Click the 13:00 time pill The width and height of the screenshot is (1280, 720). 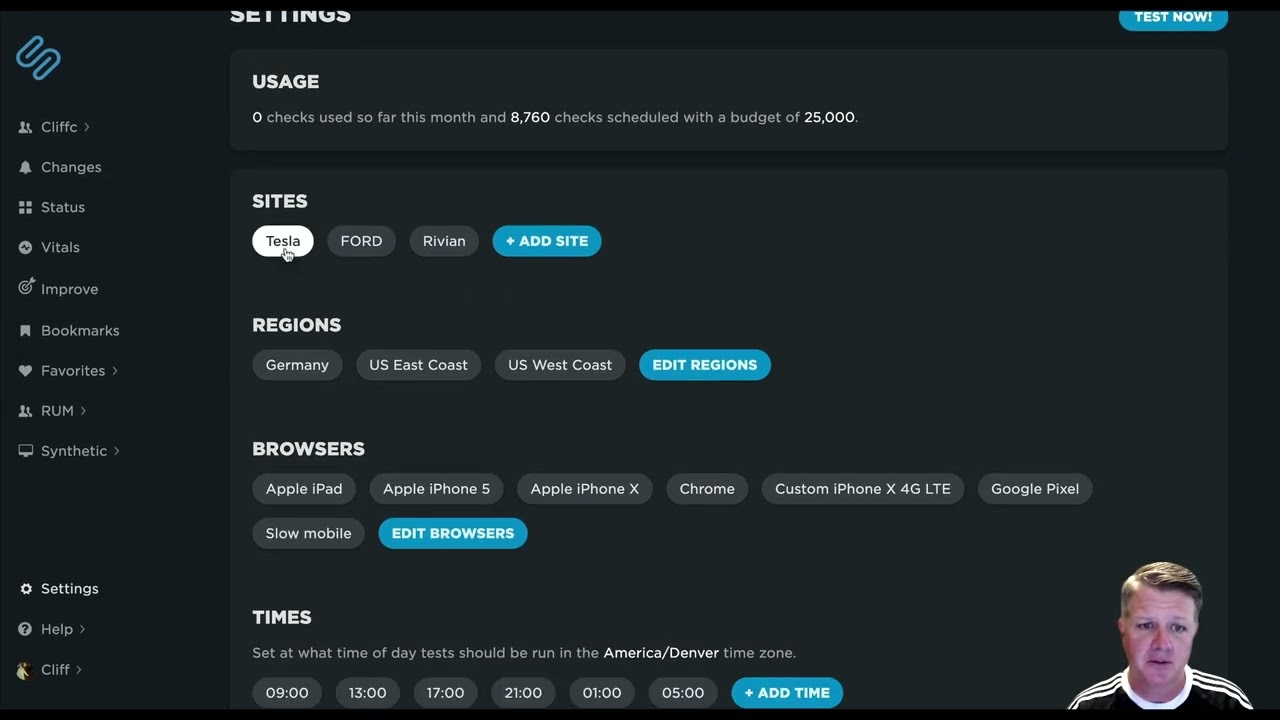click(x=367, y=693)
